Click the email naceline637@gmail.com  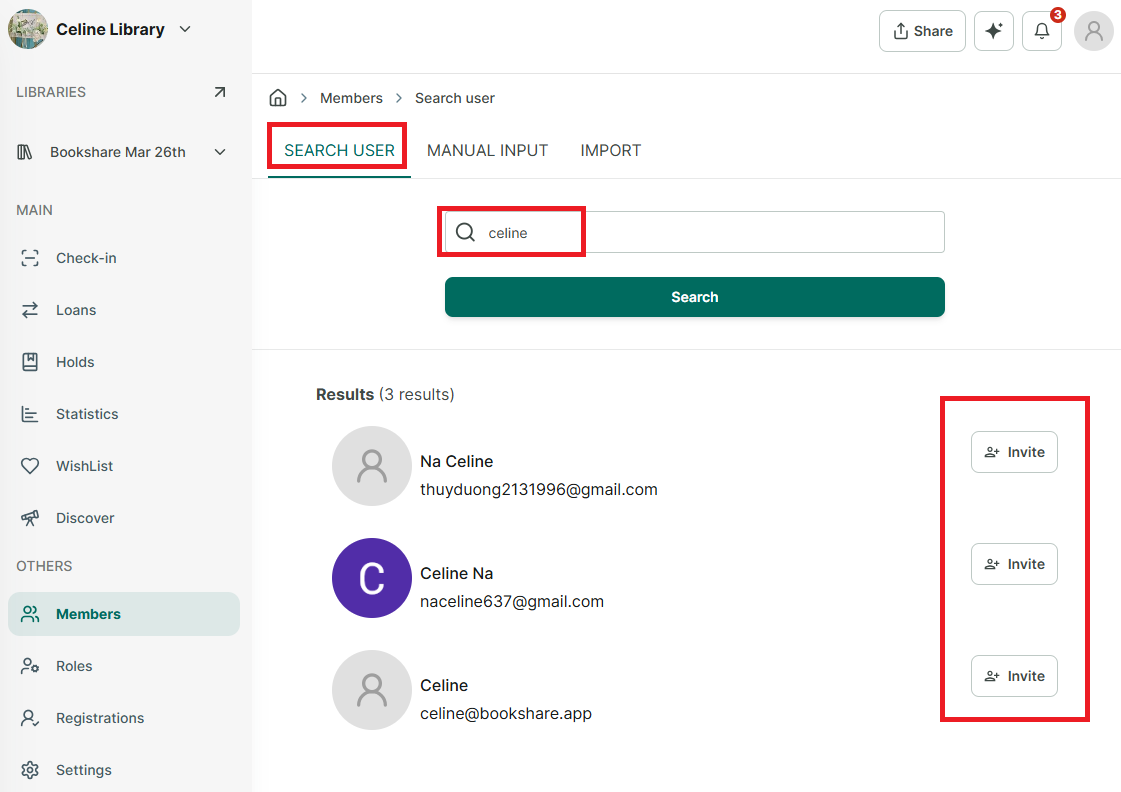click(x=512, y=602)
